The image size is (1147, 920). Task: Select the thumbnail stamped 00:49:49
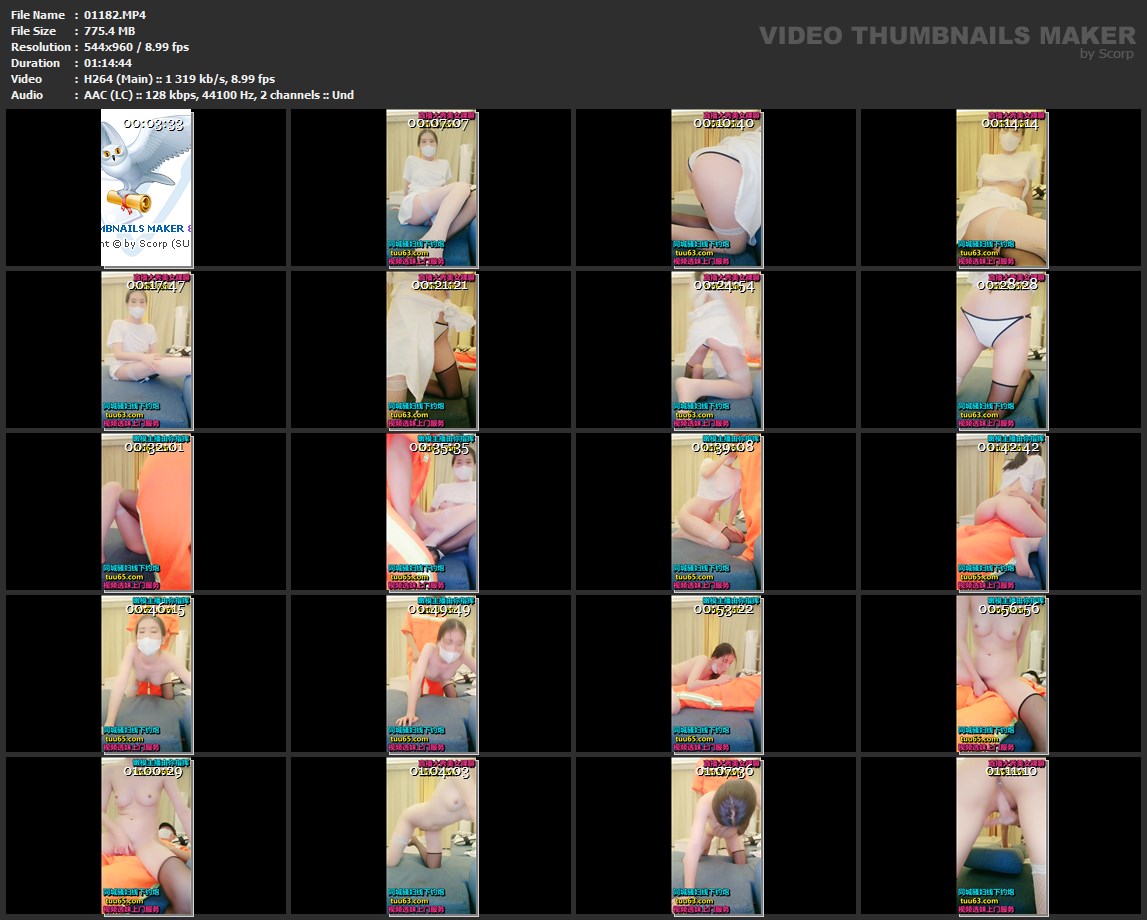click(432, 674)
